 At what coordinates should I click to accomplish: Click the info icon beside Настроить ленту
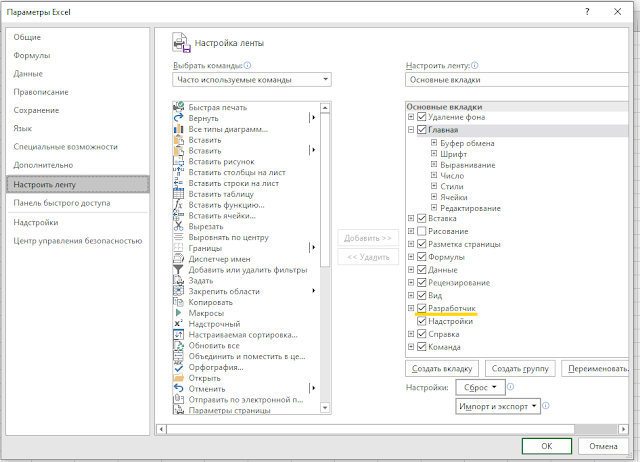click(x=474, y=65)
